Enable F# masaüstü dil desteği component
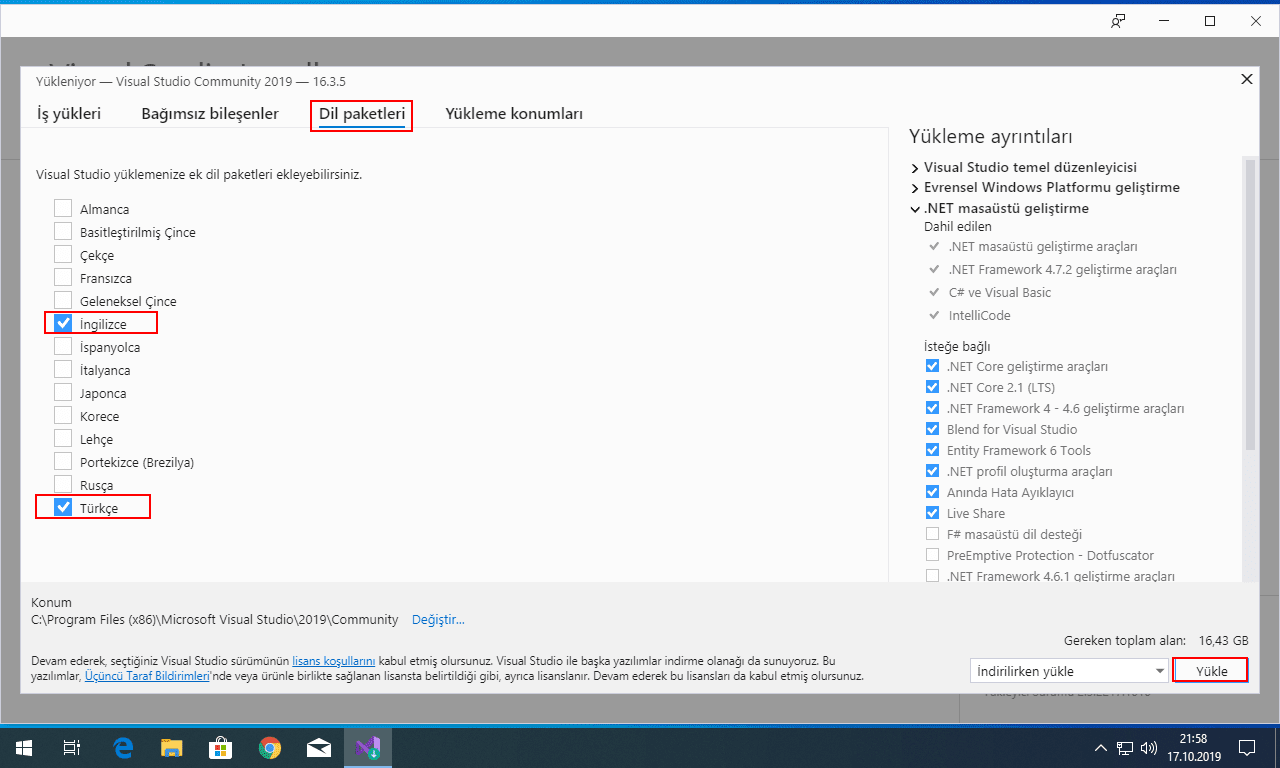 tap(933, 534)
